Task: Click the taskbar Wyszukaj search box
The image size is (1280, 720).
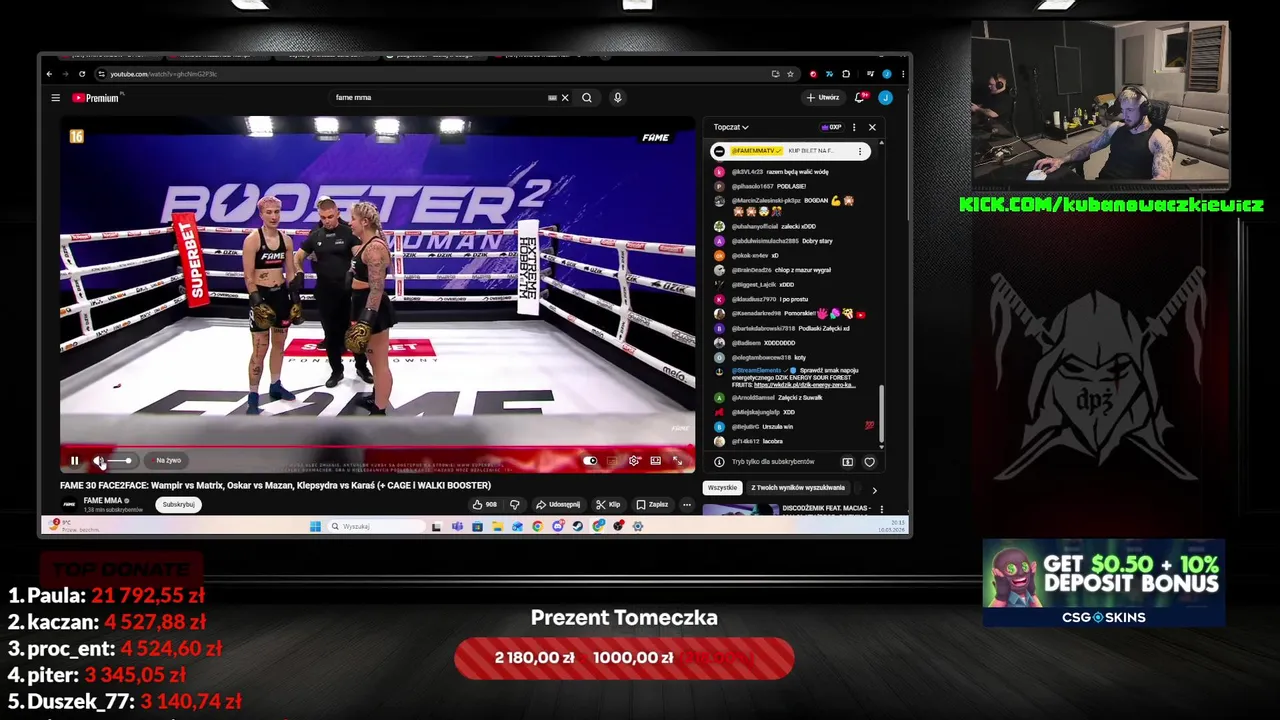Action: [x=376, y=526]
